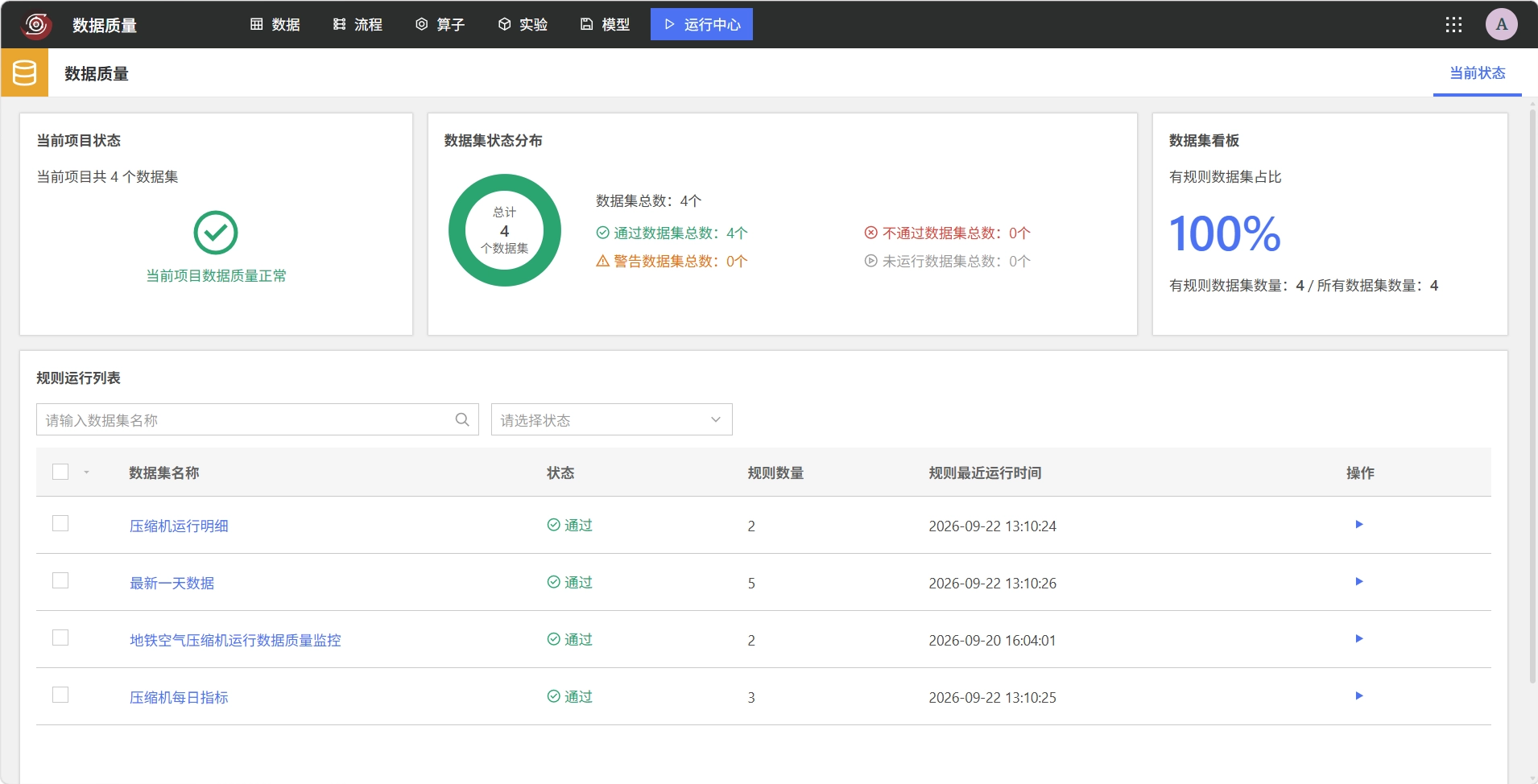Click the 通过 status icon for 压缩机运行明细
The width and height of the screenshot is (1538, 784).
point(554,525)
